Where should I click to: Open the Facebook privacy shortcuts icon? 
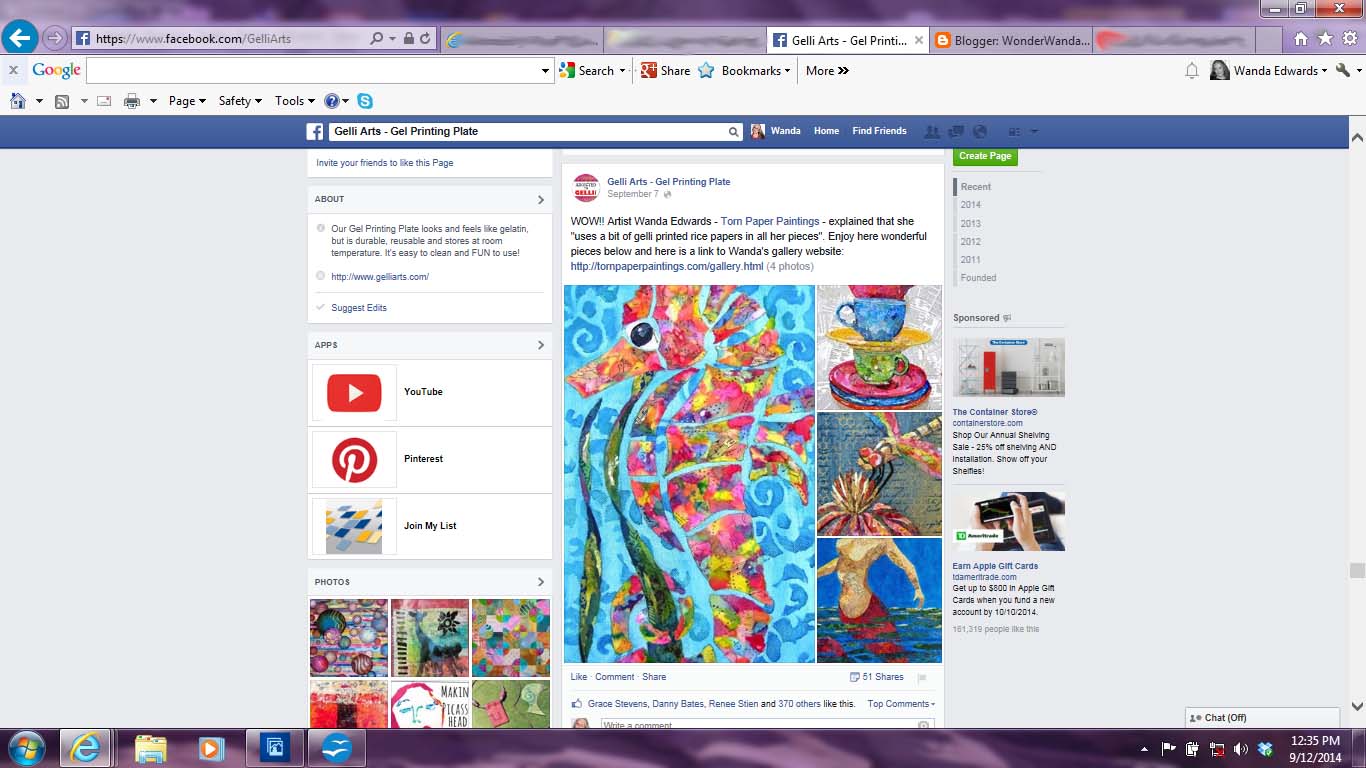tap(1014, 131)
